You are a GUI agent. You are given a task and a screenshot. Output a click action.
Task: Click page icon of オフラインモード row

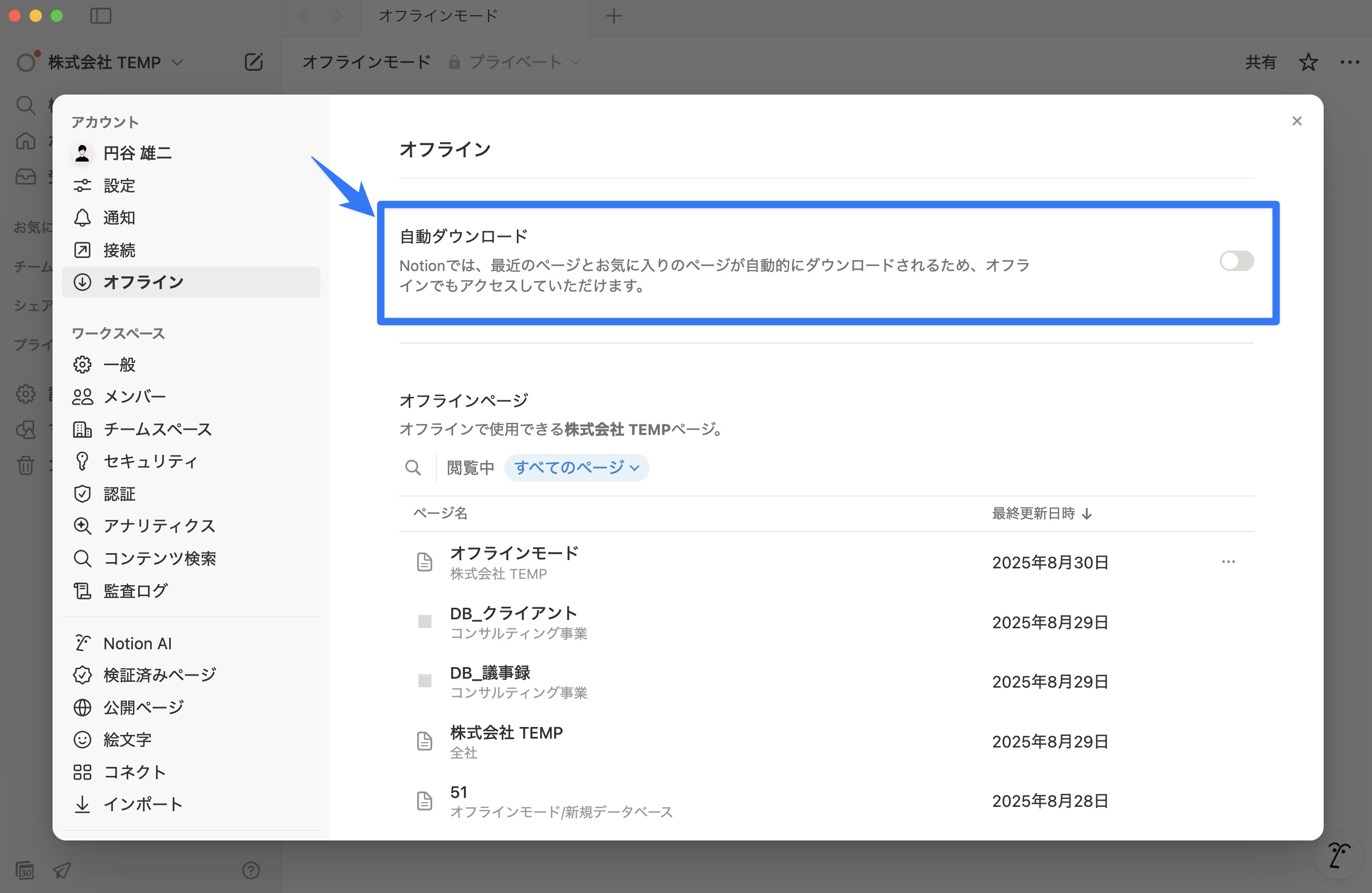[x=424, y=562]
